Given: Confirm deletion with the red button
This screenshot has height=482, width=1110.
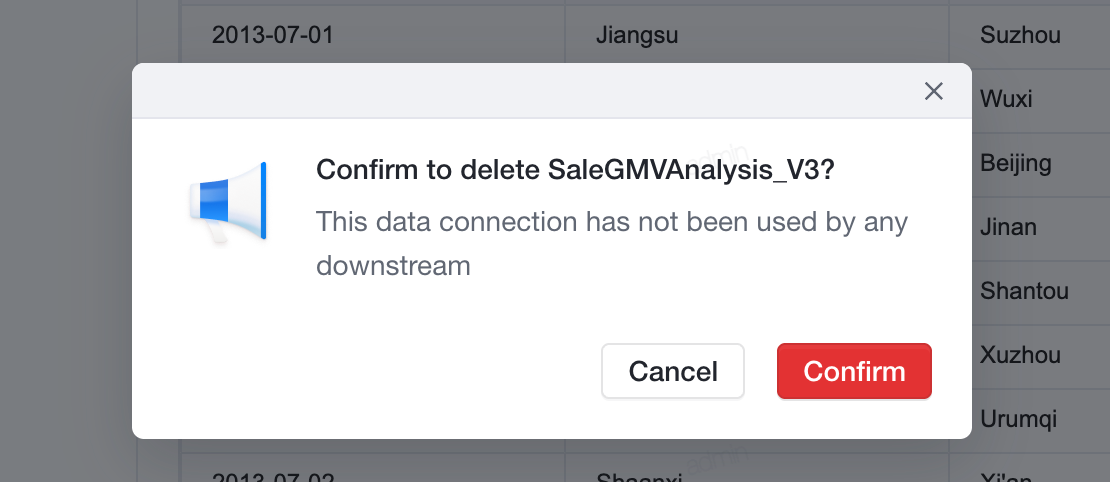Looking at the screenshot, I should pos(854,371).
